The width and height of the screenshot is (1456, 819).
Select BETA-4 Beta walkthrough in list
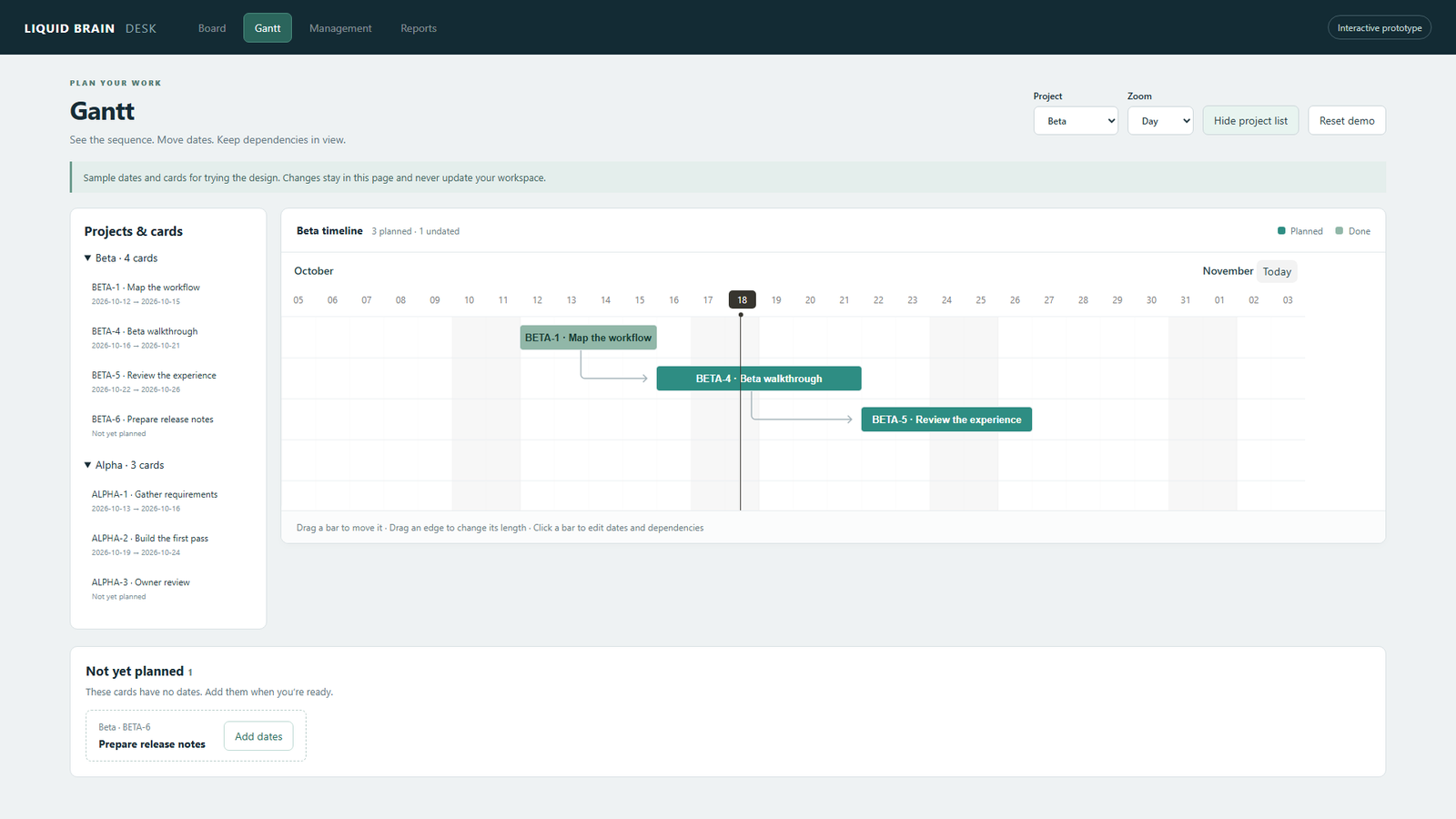168,338
